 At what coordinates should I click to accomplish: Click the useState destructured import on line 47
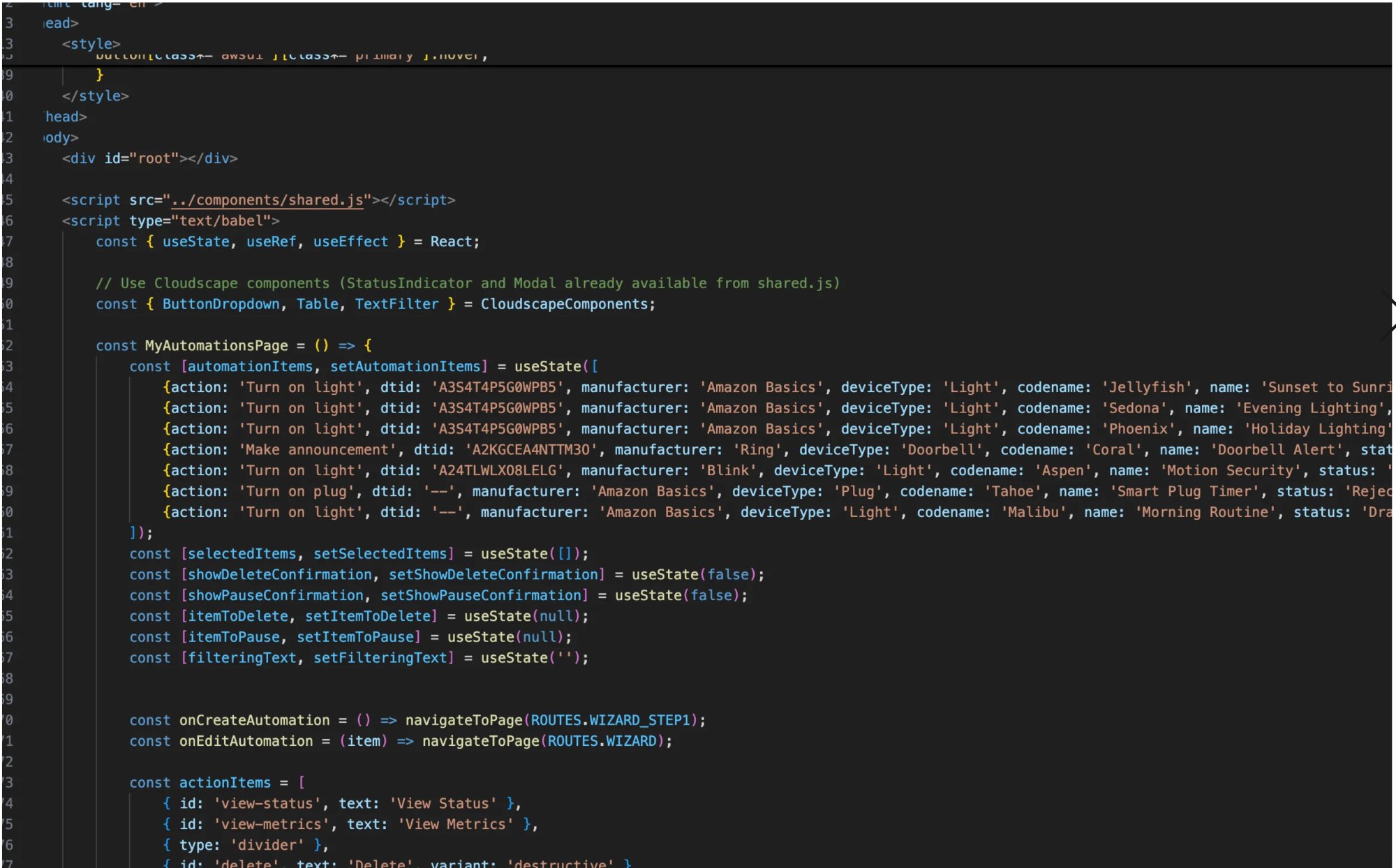(x=196, y=241)
